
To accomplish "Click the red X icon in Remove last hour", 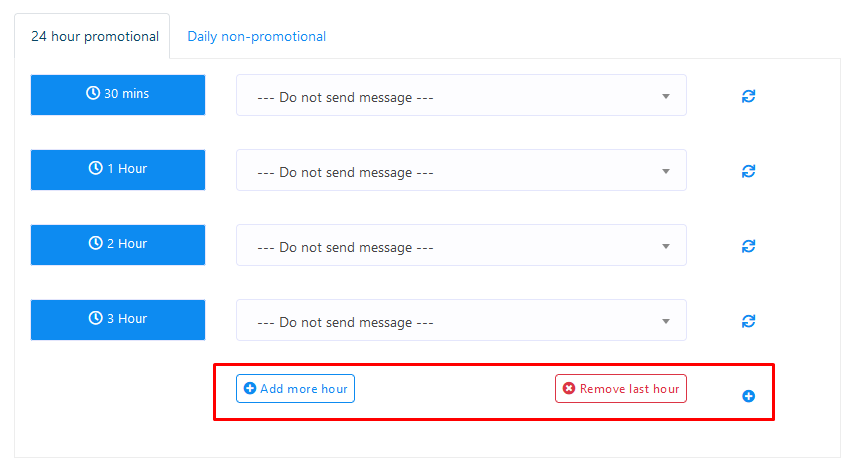I will coord(569,388).
